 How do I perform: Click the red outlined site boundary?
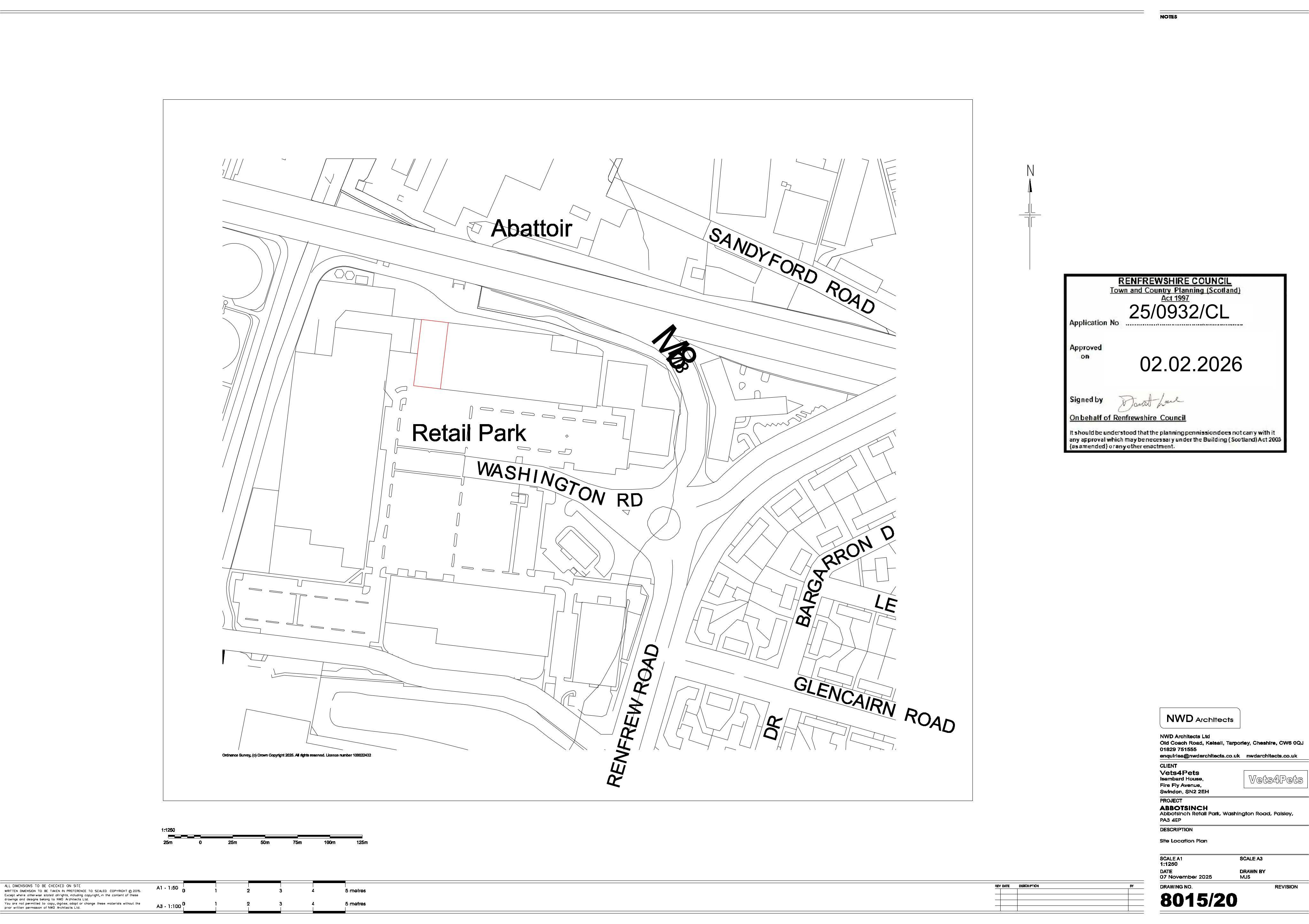[x=430, y=354]
